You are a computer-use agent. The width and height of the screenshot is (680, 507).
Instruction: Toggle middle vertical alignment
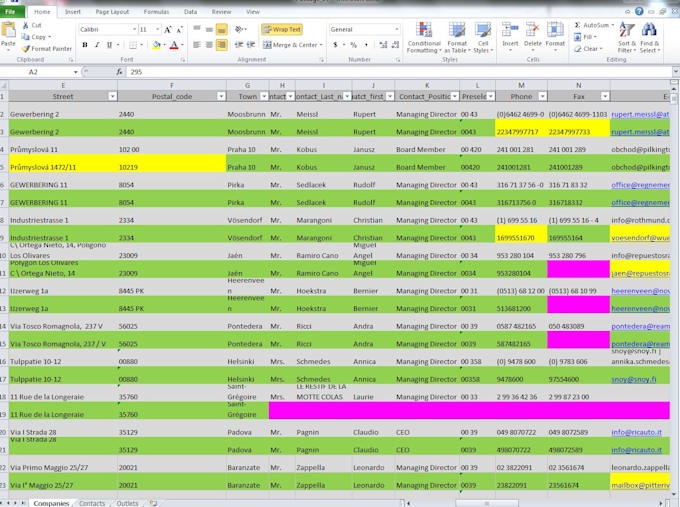tap(209, 29)
